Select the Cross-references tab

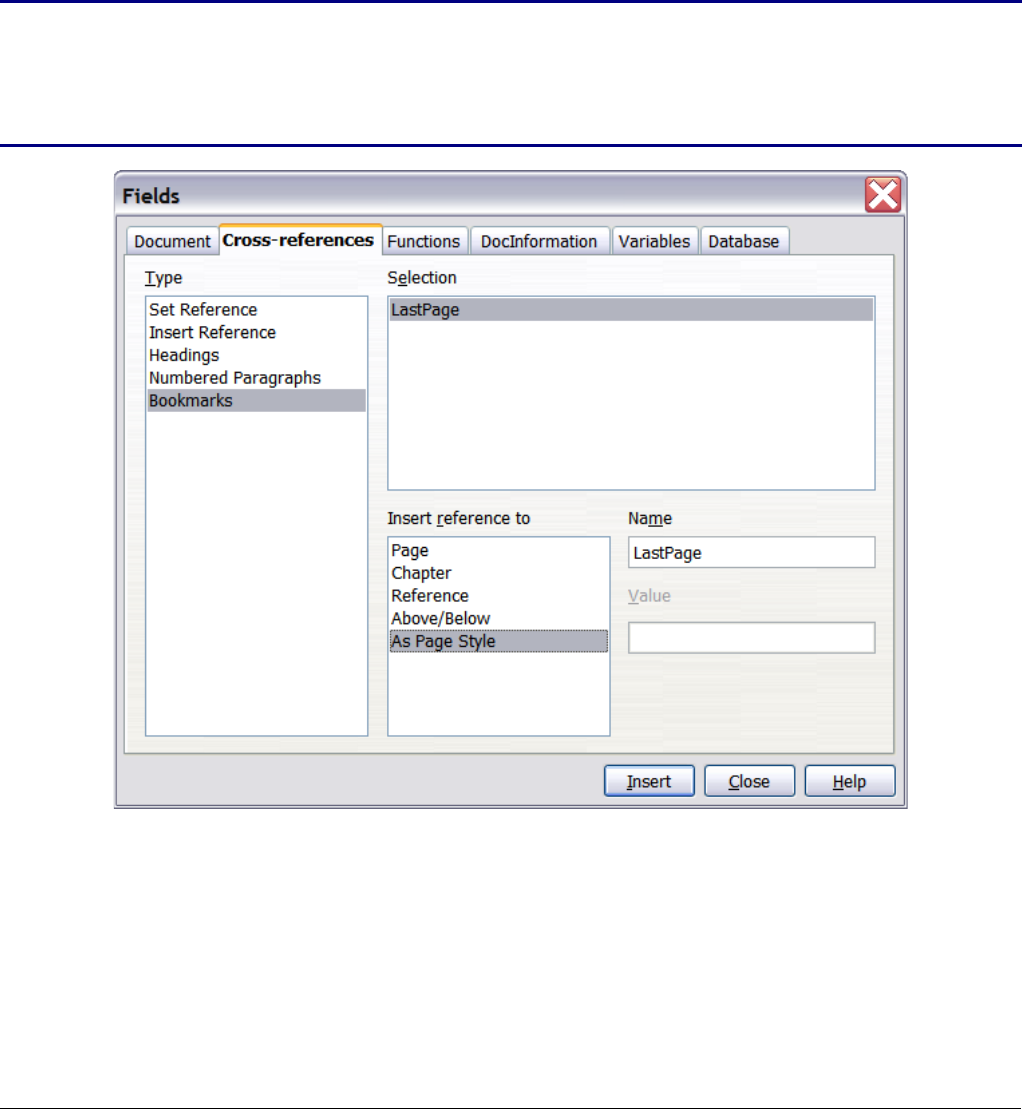tap(300, 240)
